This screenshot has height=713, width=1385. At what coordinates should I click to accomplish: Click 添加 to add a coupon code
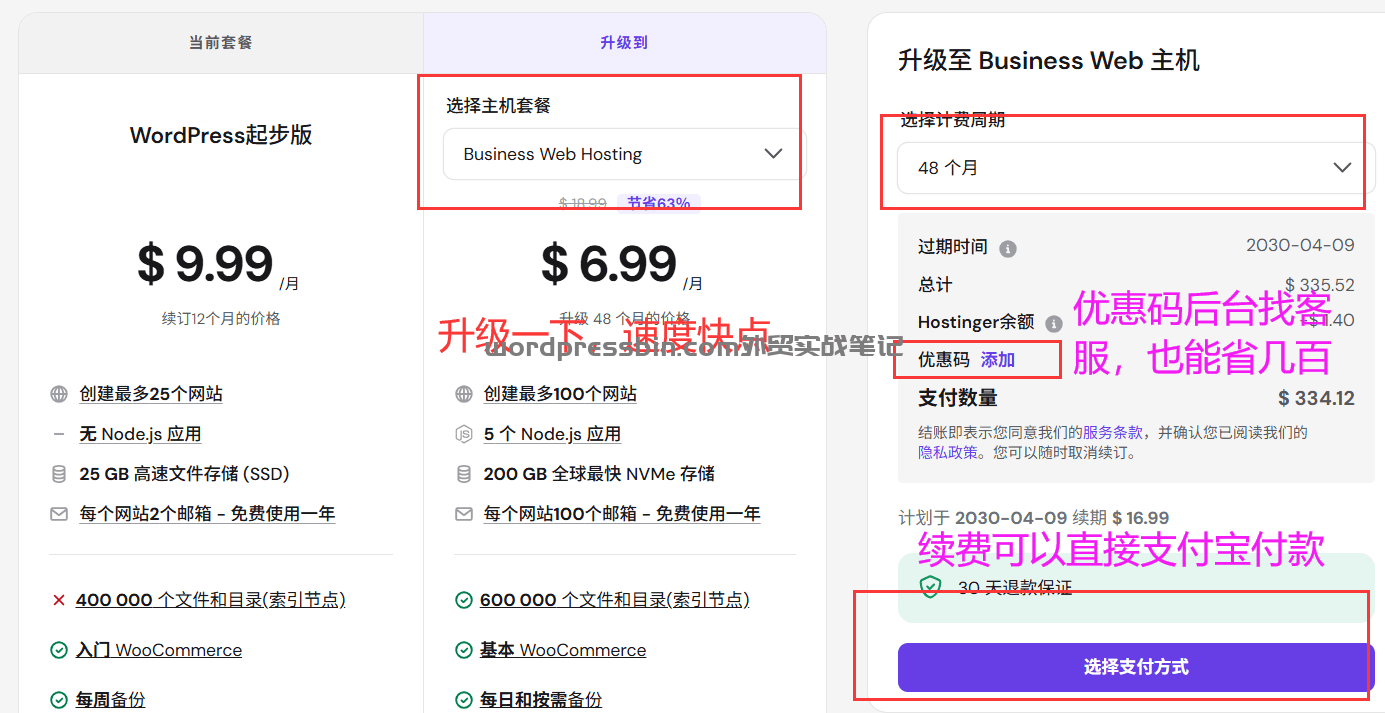(997, 359)
